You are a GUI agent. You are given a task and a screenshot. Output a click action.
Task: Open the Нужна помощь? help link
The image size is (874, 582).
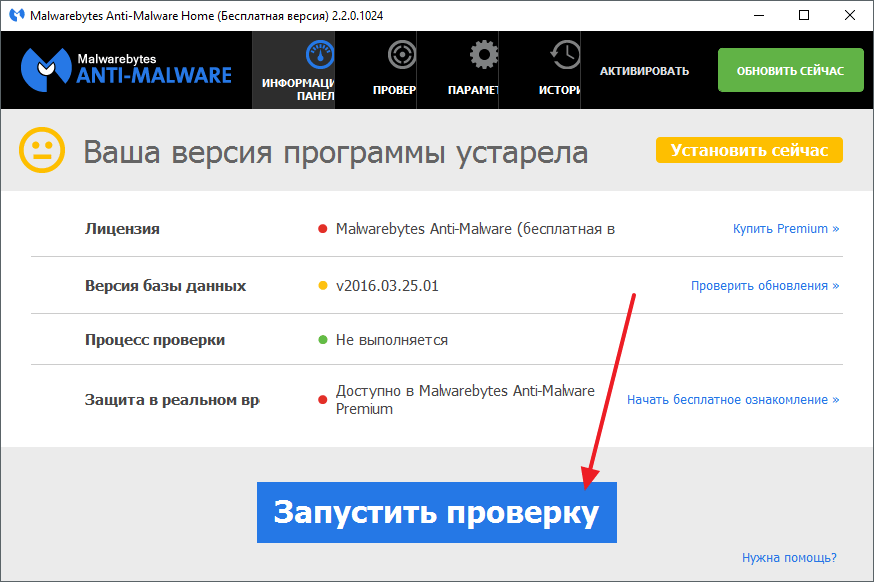[x=789, y=557]
